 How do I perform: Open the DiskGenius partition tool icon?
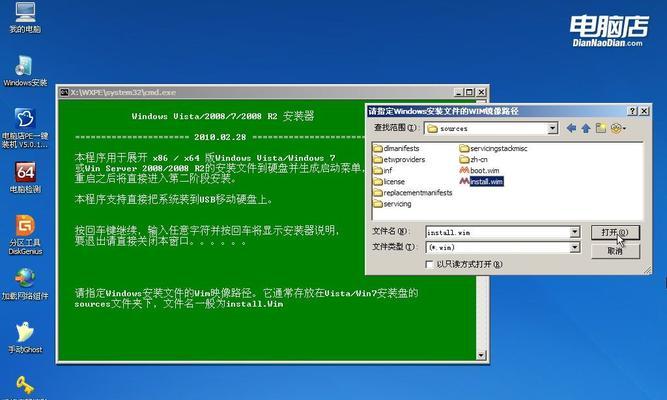point(25,235)
